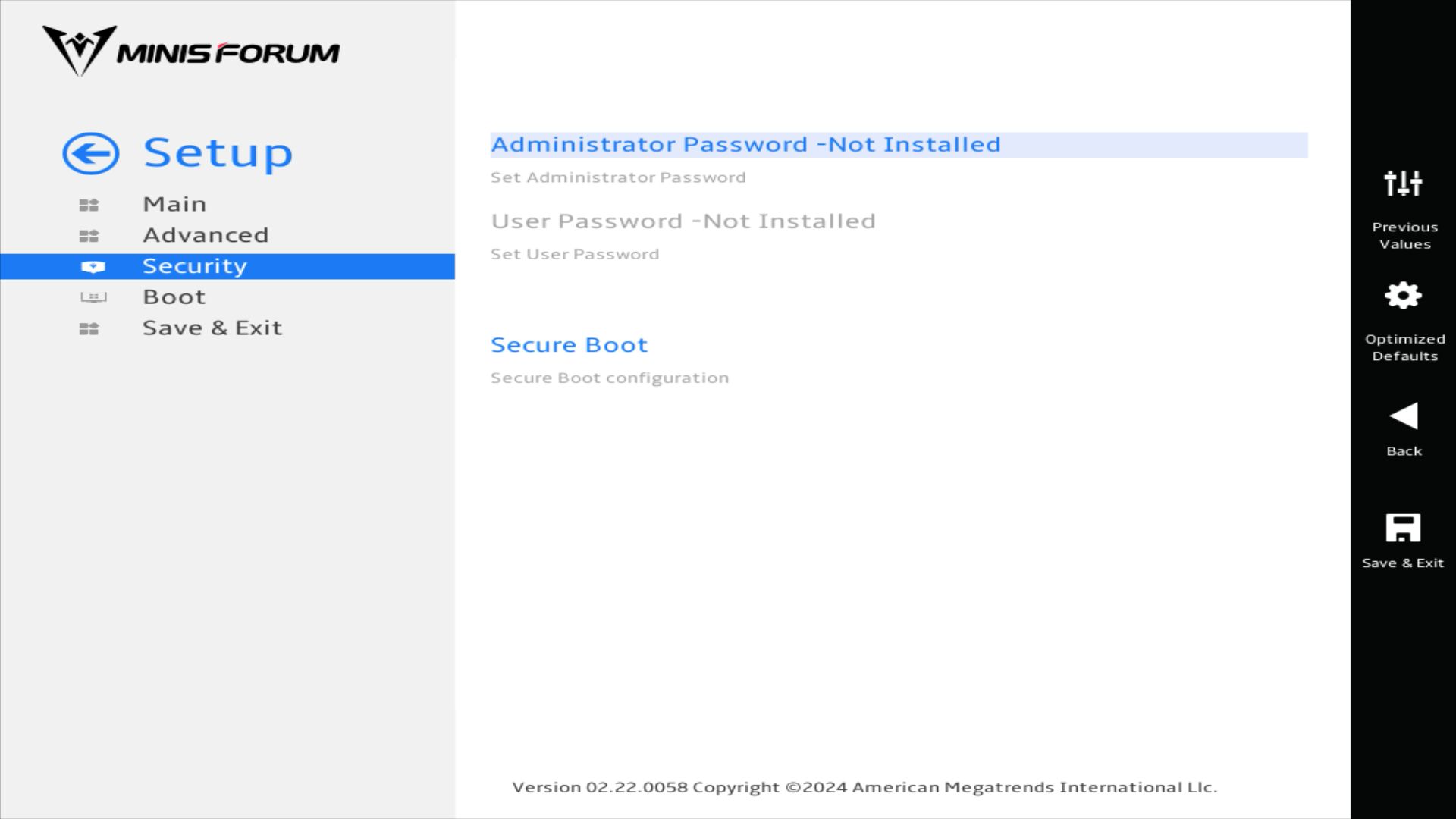
Task: Click the Setup heading text
Action: [x=218, y=154]
